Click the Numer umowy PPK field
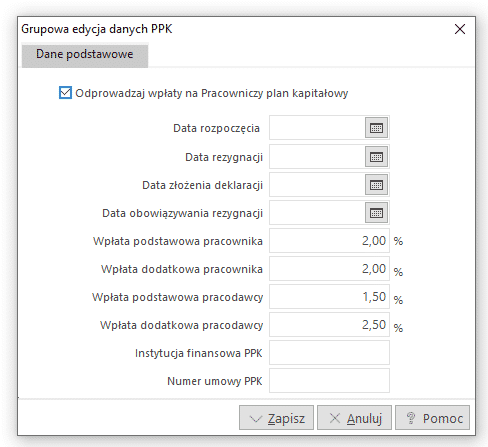Viewport: 488px width, 447px height. (x=329, y=381)
